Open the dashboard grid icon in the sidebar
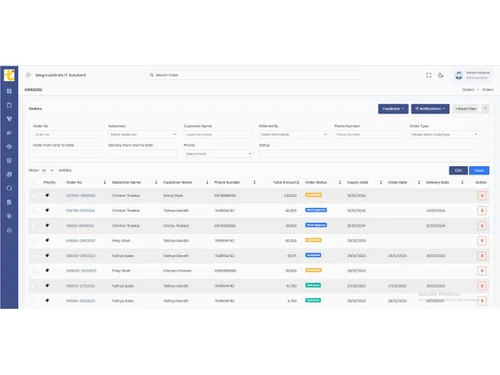This screenshot has width=500, height=375. point(9,91)
